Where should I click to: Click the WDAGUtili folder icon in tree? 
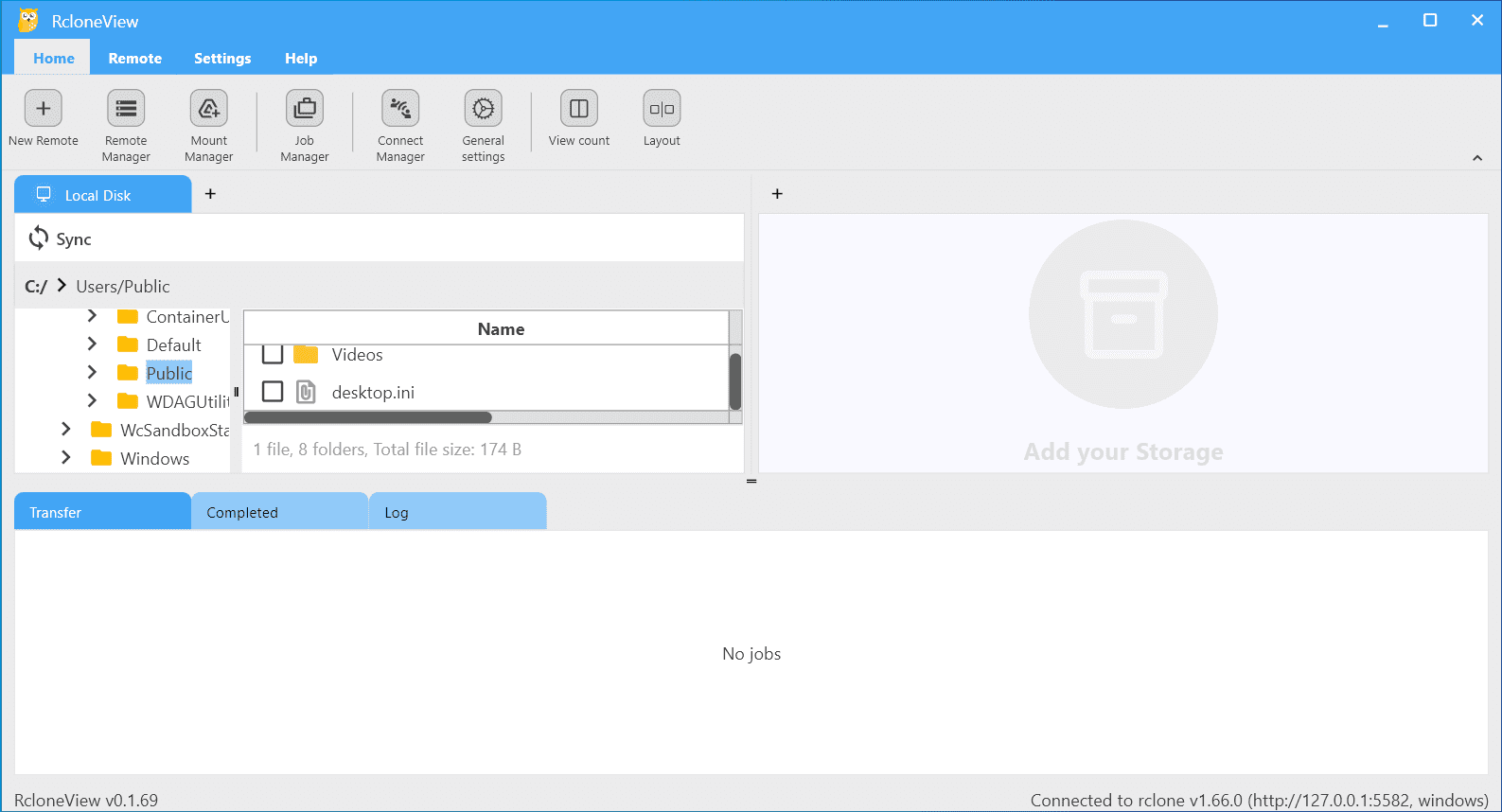click(128, 401)
